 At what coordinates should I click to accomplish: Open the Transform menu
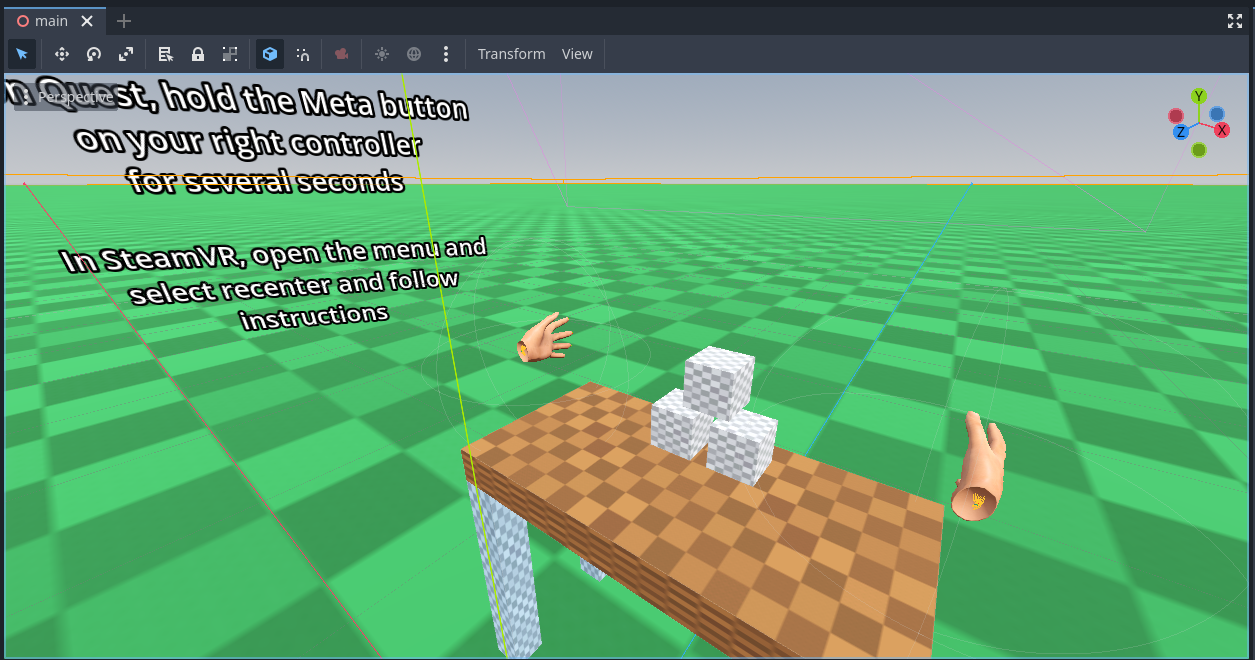tap(511, 54)
